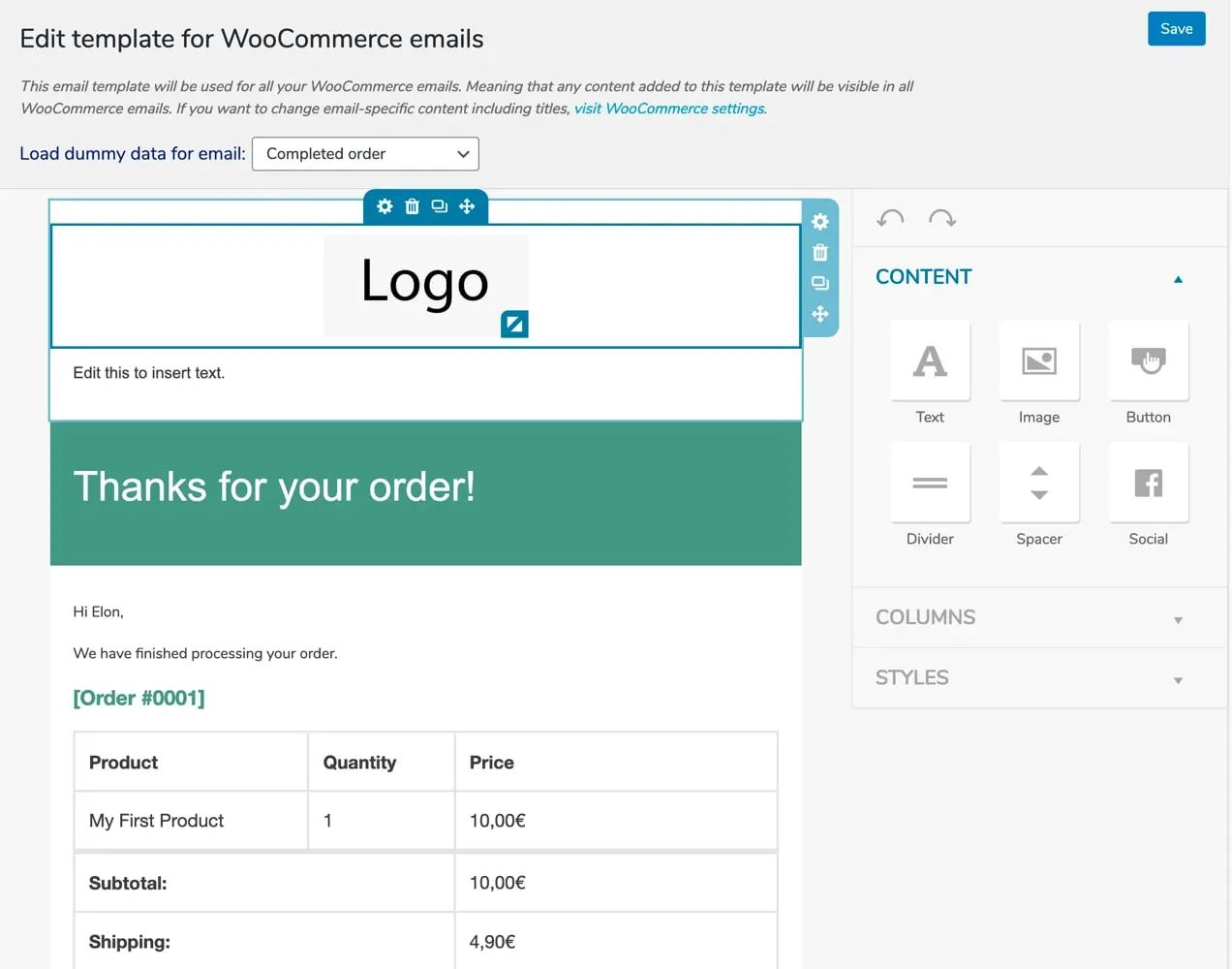Click the side toolbar move handle

click(x=820, y=314)
